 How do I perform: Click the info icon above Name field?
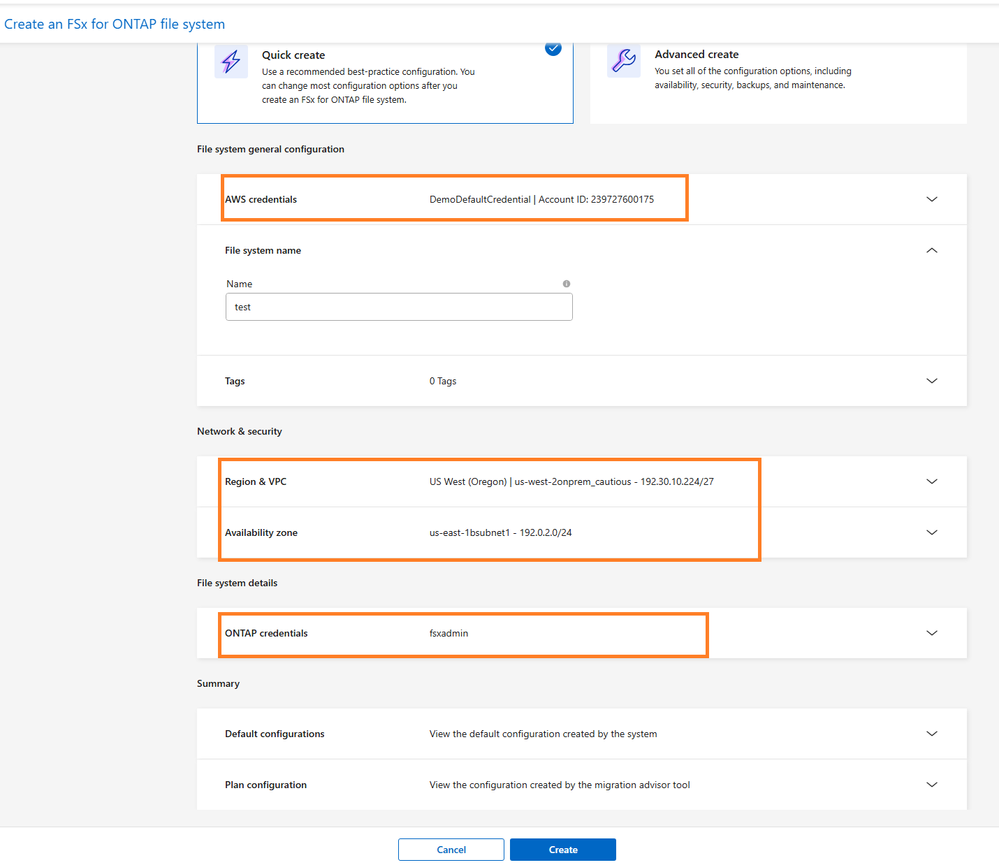click(x=566, y=284)
